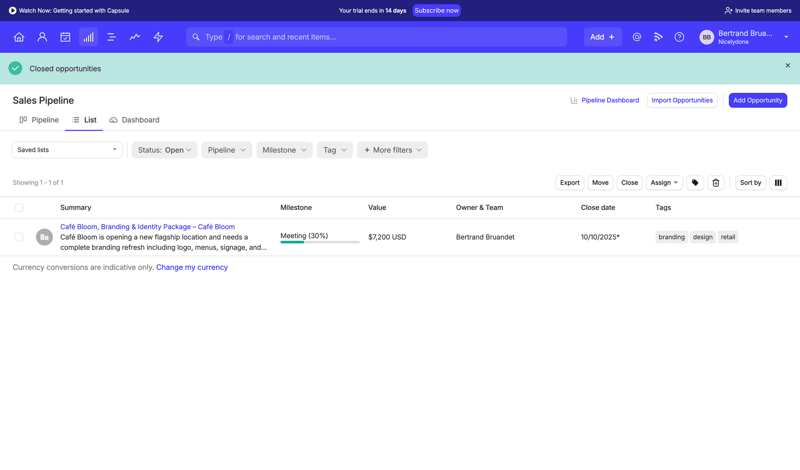Open the Calendar & Tasks icon
The width and height of the screenshot is (800, 470).
65,37
